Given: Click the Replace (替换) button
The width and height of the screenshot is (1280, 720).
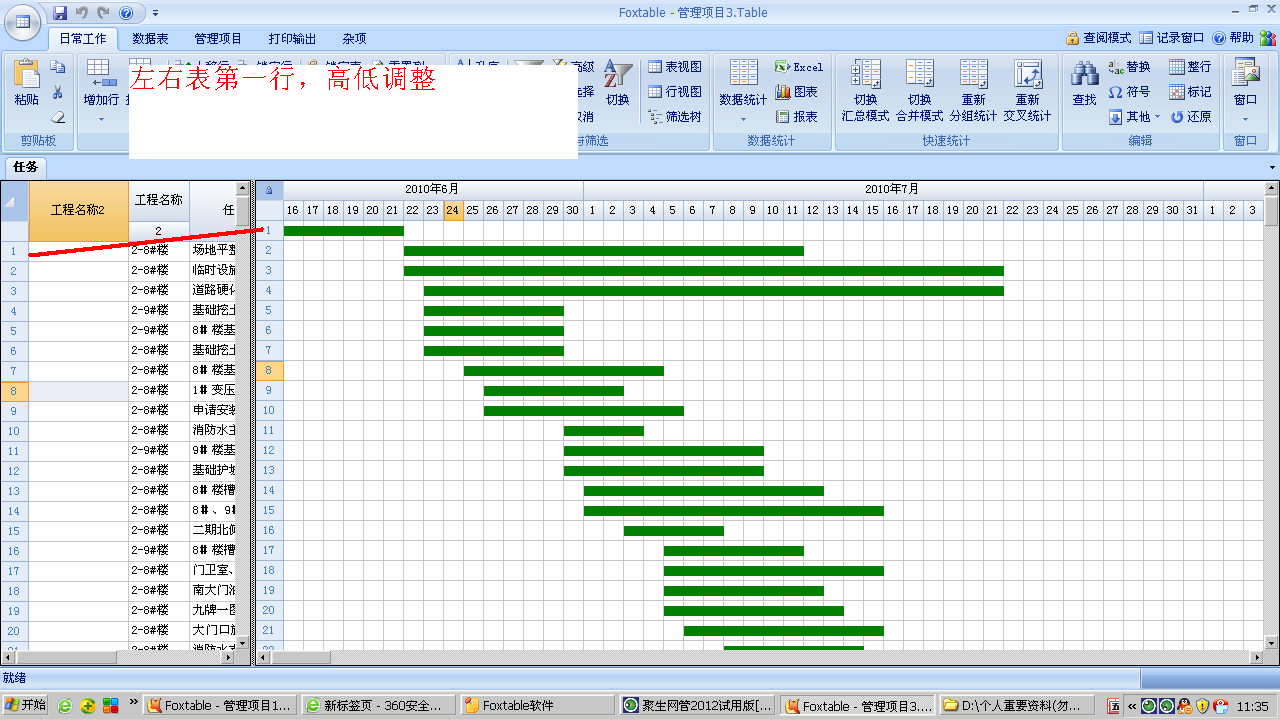Looking at the screenshot, I should [1129, 67].
